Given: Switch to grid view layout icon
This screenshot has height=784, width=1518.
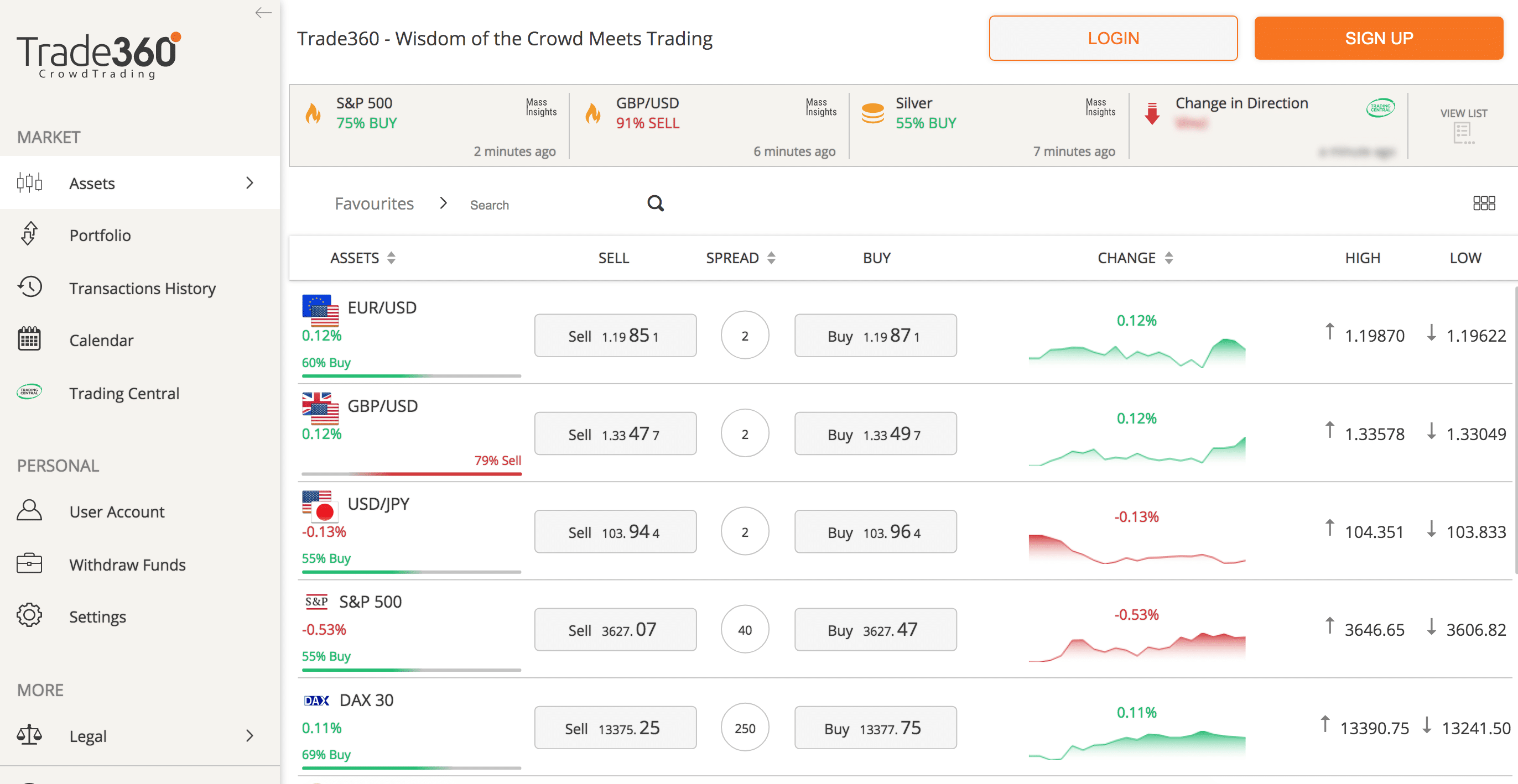Looking at the screenshot, I should (x=1484, y=203).
